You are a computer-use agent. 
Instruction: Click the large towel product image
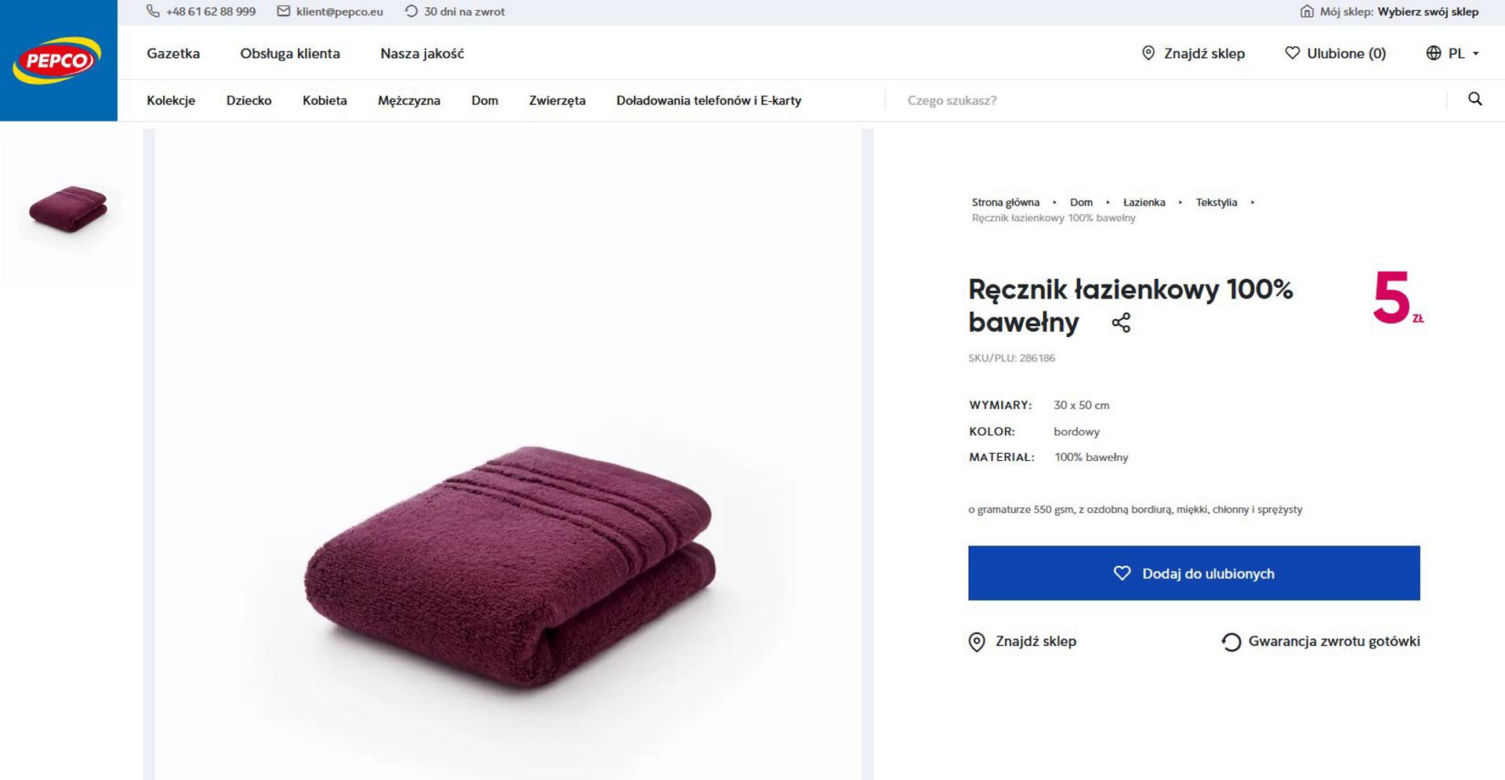(x=508, y=454)
